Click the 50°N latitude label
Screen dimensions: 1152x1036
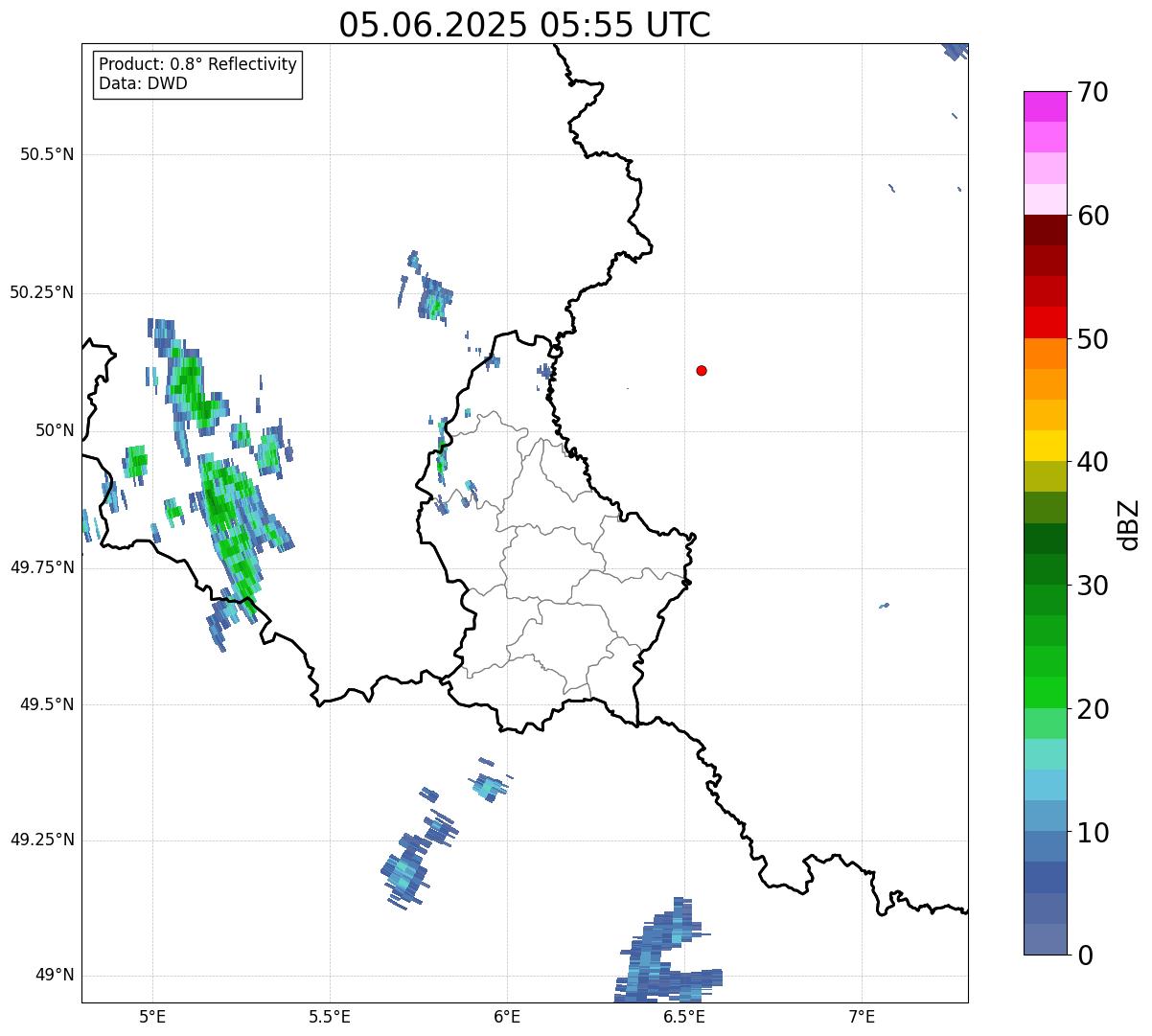54,430
